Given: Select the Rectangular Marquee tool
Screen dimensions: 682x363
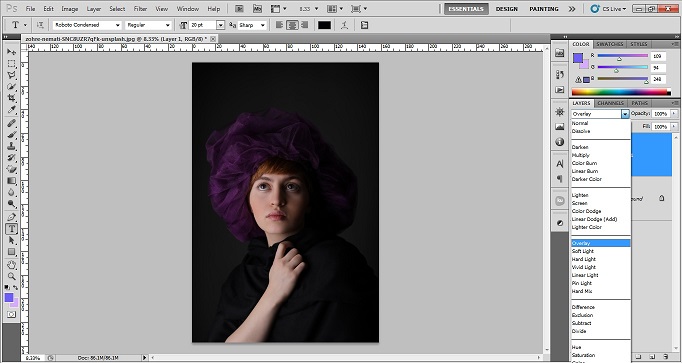Looking at the screenshot, I should pos(11,63).
